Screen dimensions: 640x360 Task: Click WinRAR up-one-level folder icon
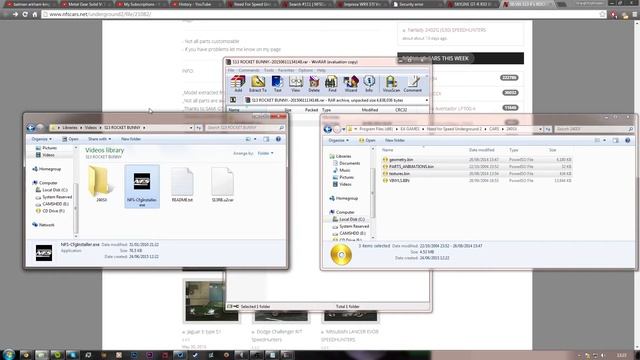233,100
